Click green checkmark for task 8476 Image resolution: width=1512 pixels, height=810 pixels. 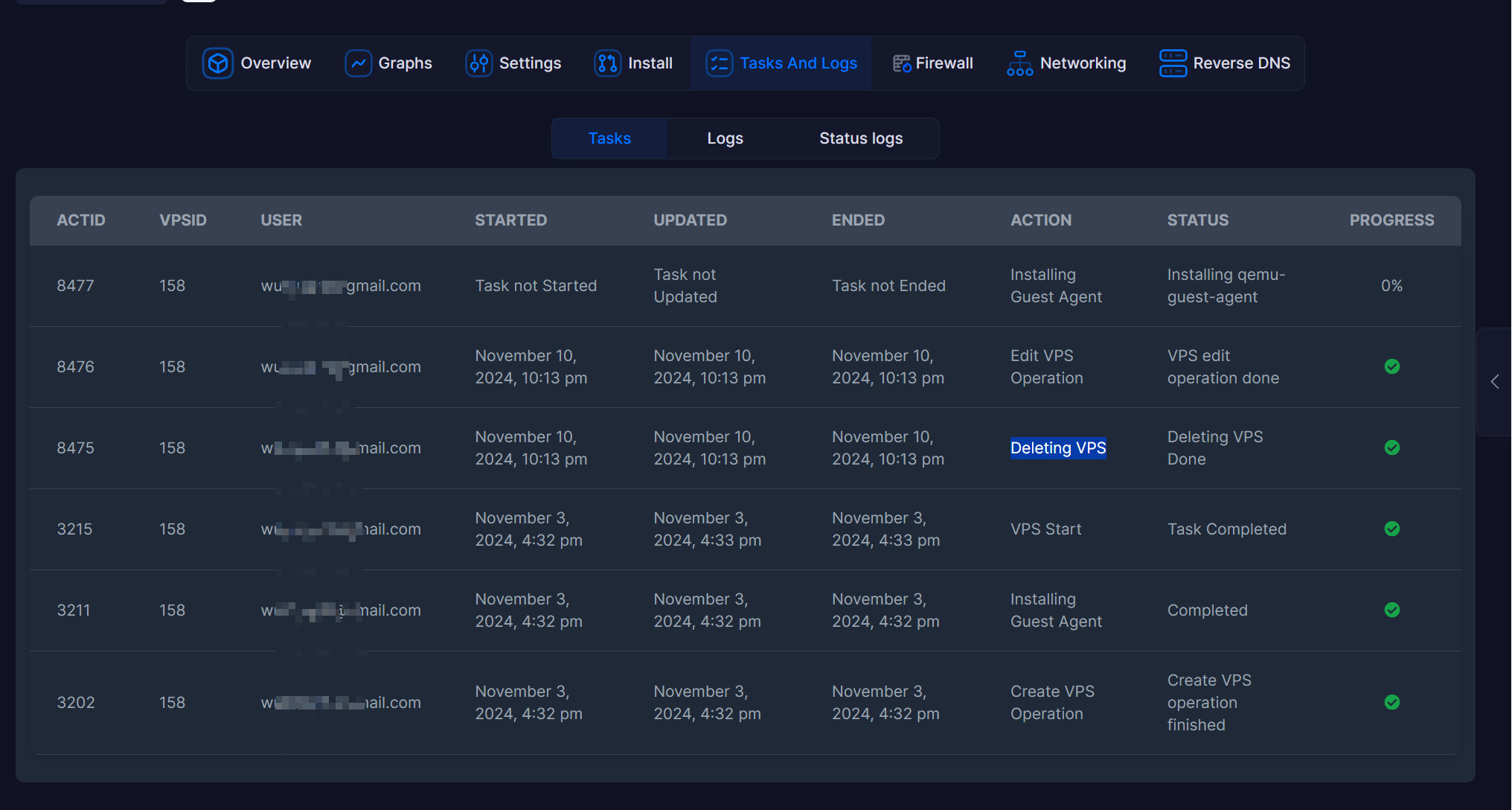[x=1392, y=366]
